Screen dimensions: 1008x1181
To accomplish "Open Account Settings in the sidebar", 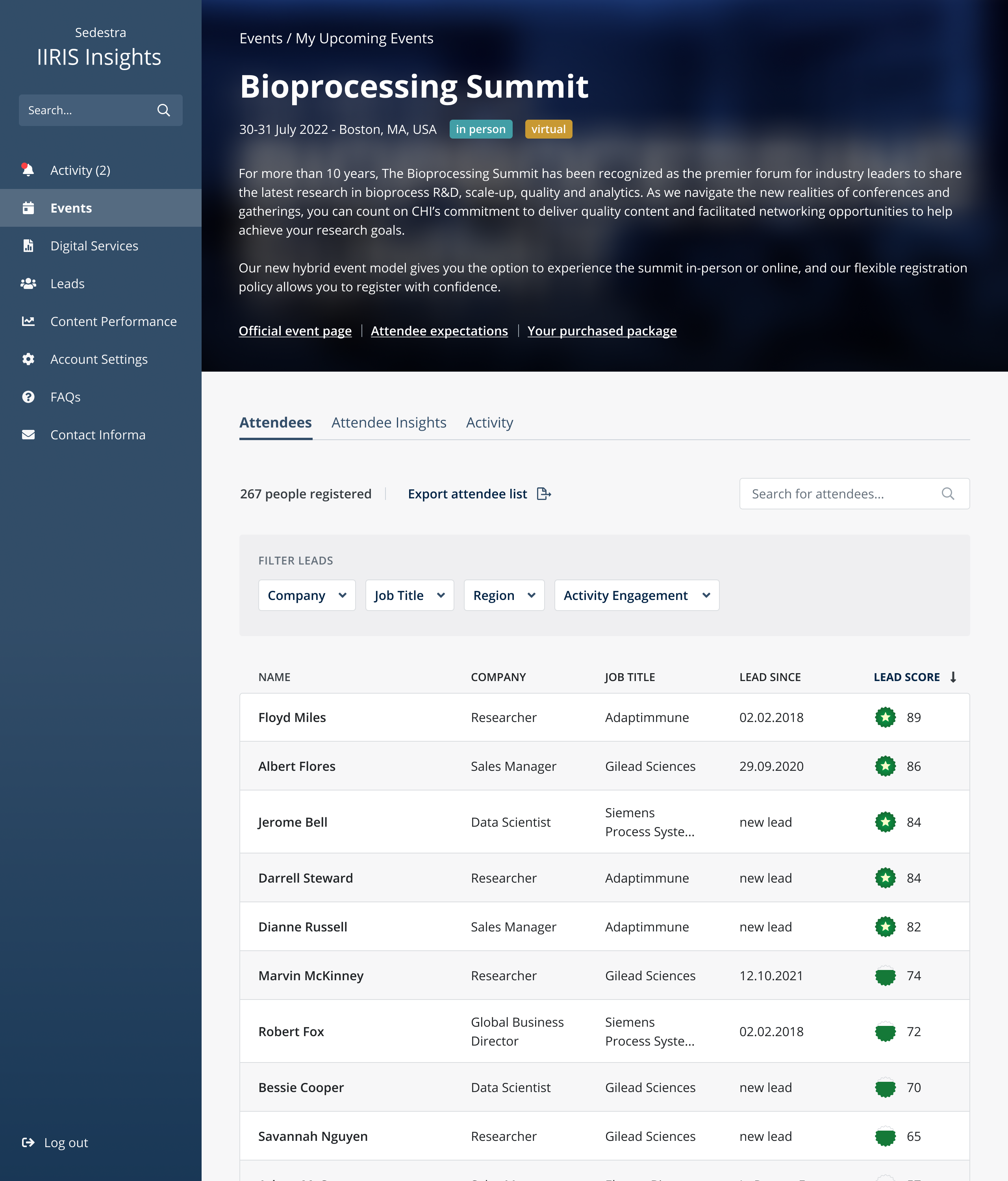I will tap(100, 359).
